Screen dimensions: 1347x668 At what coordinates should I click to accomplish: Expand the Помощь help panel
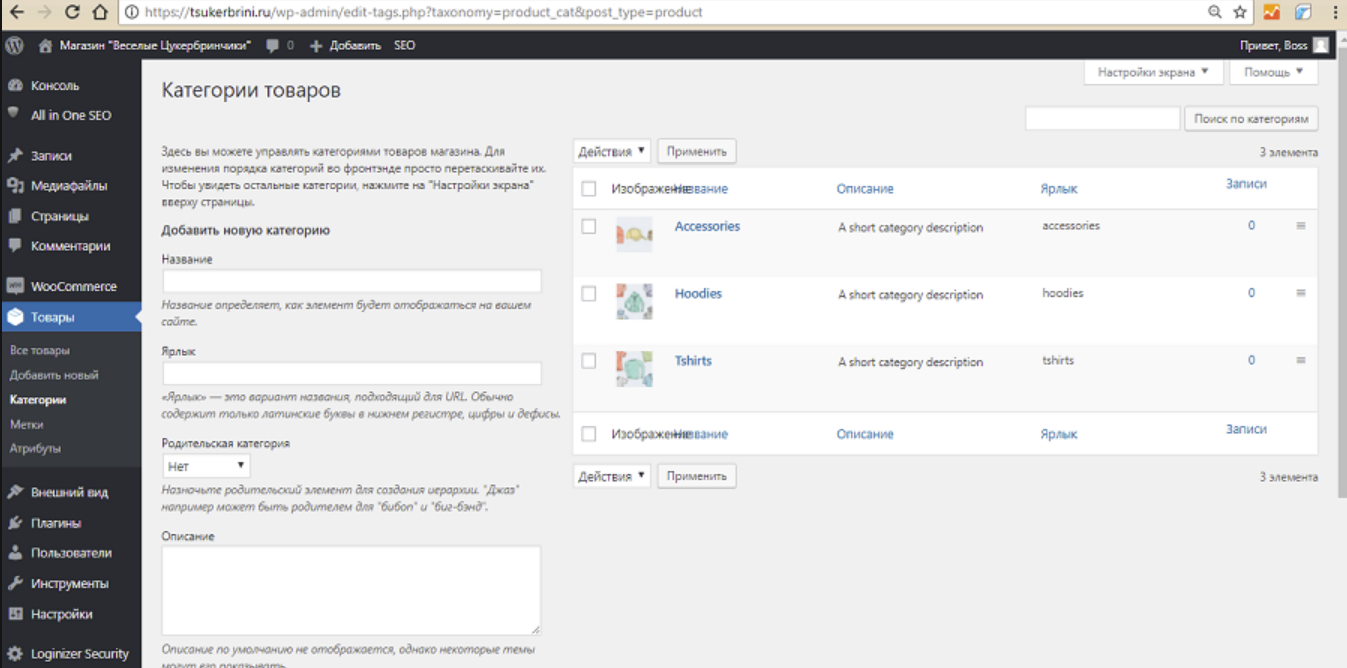1273,73
